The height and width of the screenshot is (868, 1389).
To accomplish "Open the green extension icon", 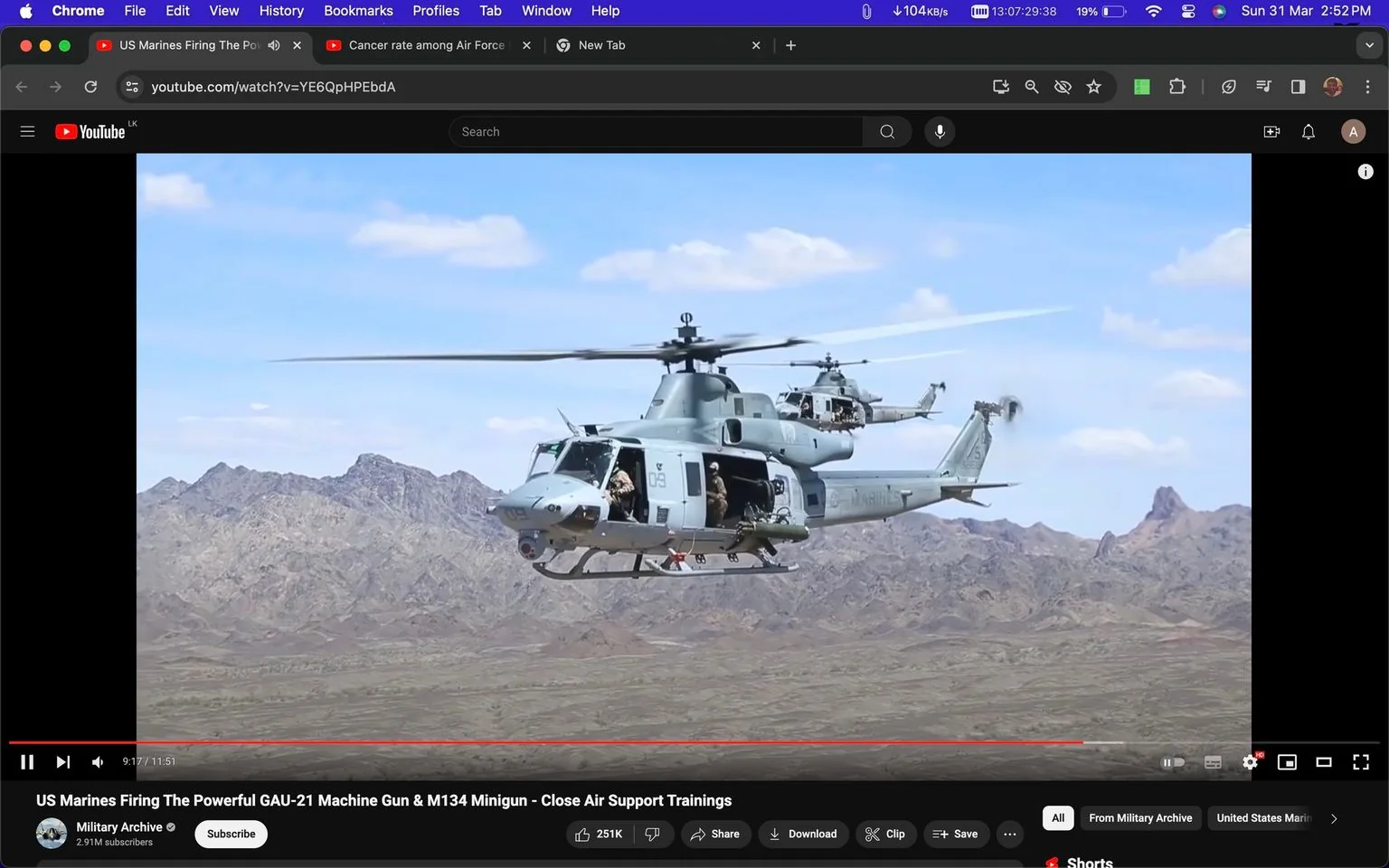I will pos(1142,87).
